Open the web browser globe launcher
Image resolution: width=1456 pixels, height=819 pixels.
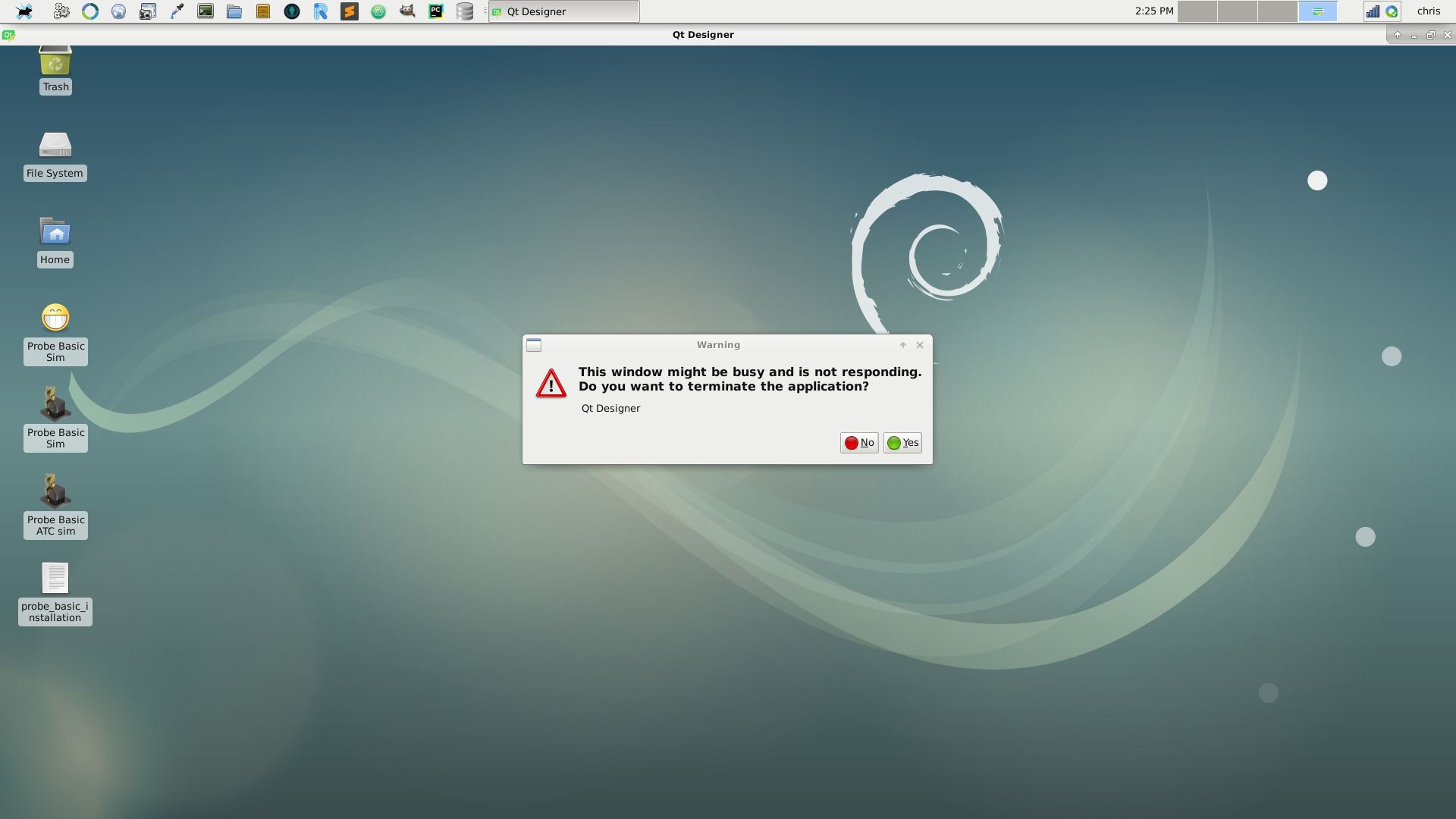pos(119,11)
